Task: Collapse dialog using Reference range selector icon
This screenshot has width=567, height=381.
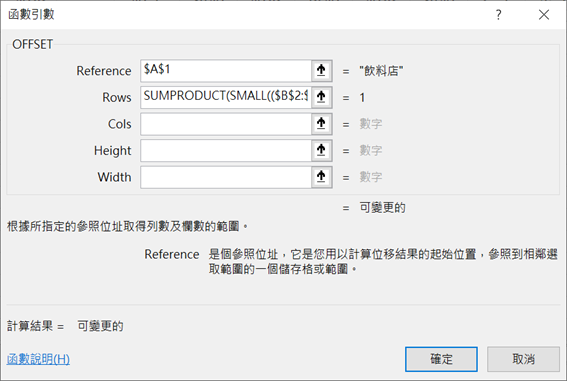Action: [x=321, y=70]
